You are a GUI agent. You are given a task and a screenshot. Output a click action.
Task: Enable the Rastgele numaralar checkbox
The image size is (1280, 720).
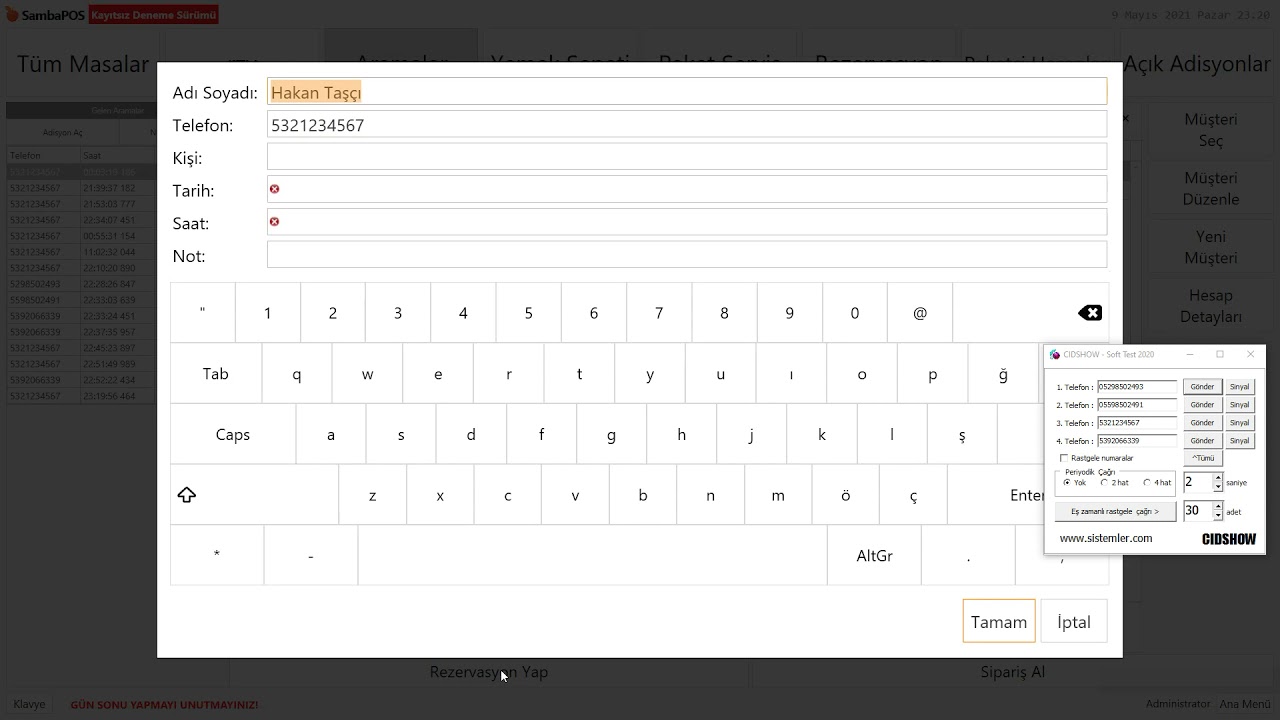(1064, 458)
